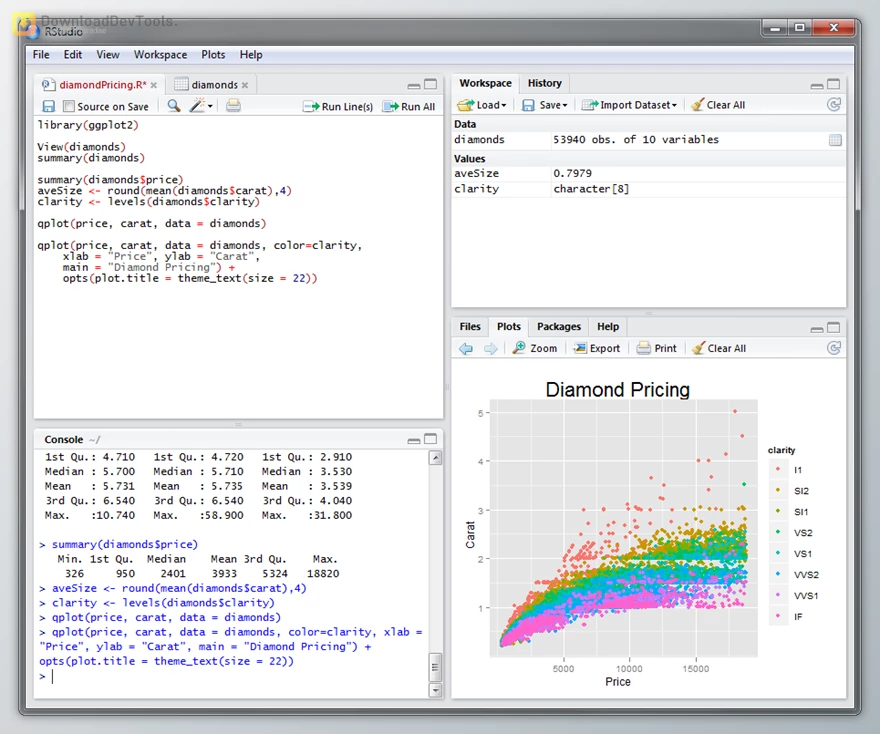Open the Plots menu
The width and height of the screenshot is (880, 734).
tap(213, 54)
